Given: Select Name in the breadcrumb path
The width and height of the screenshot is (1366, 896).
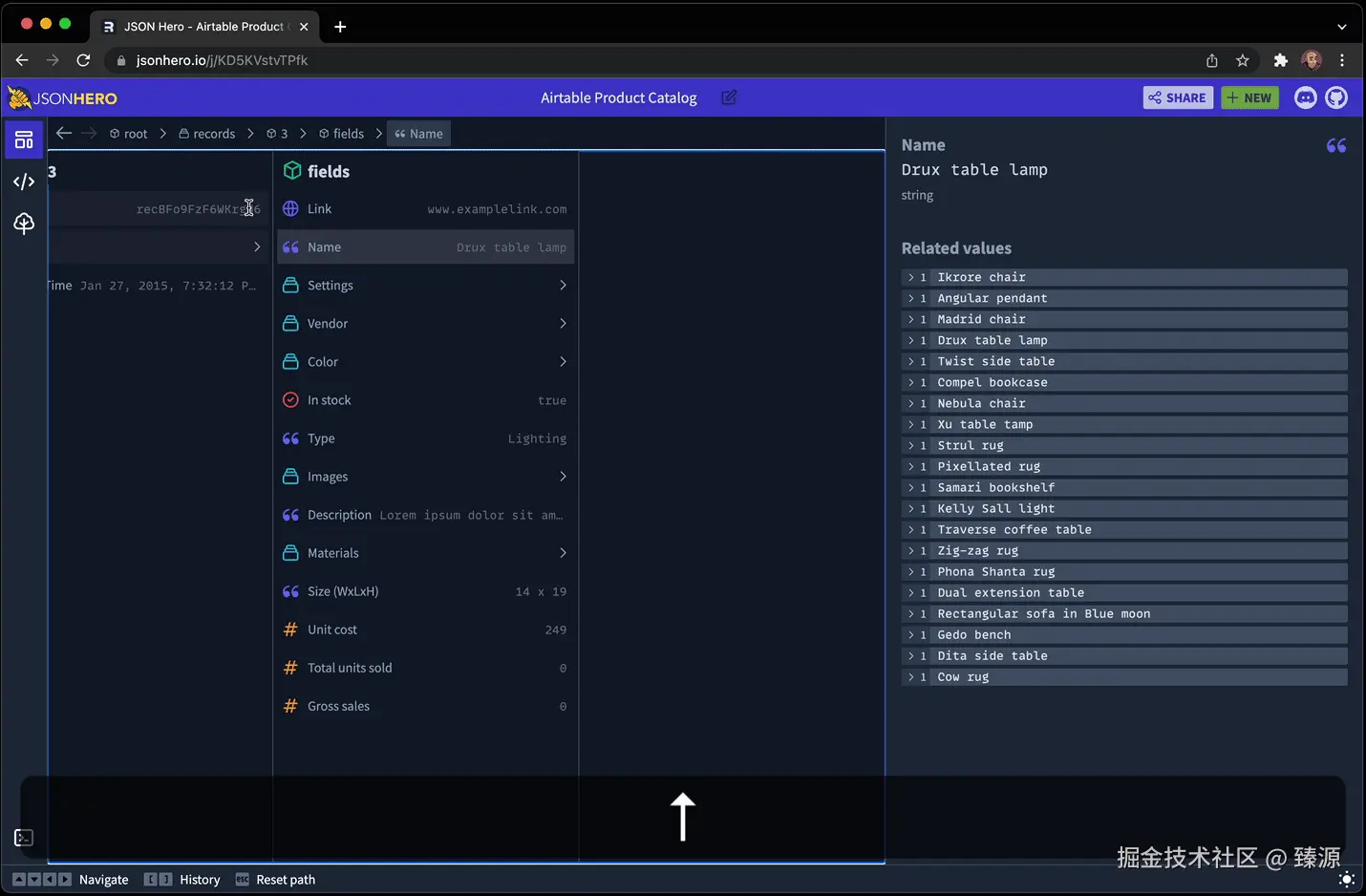Looking at the screenshot, I should click(418, 134).
